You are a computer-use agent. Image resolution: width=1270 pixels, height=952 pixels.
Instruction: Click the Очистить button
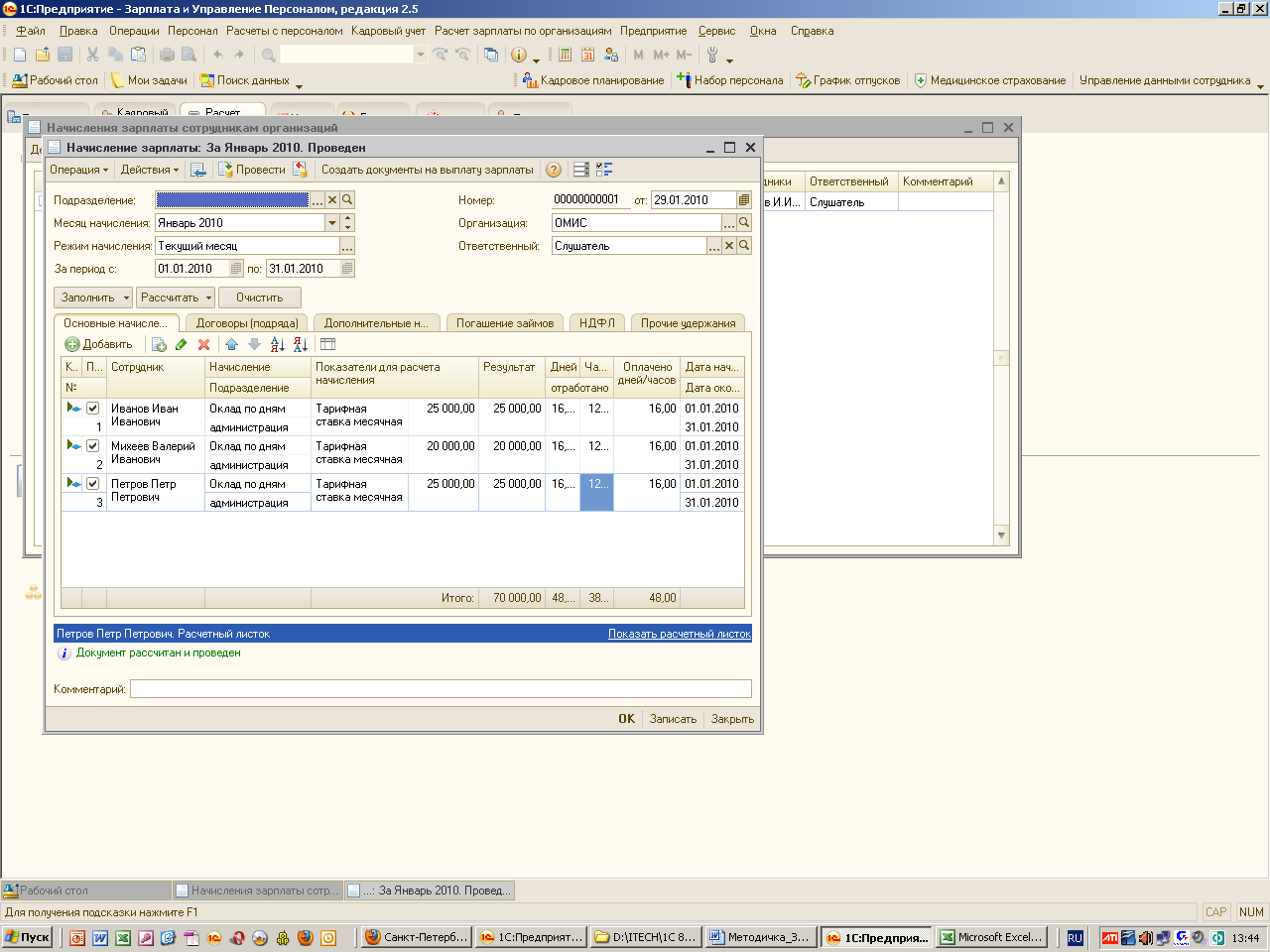click(259, 297)
